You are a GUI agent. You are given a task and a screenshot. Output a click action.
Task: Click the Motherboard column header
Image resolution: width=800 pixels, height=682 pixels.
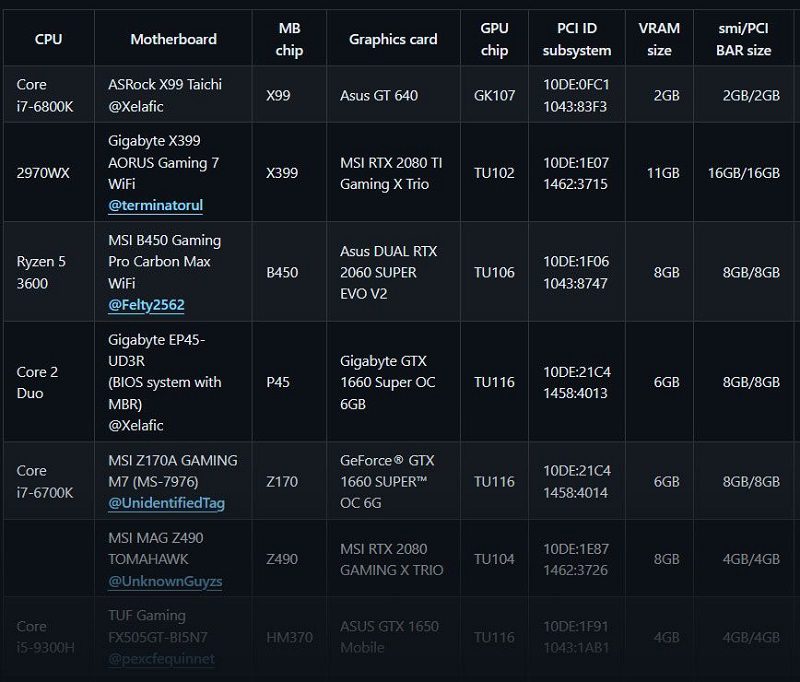(173, 39)
